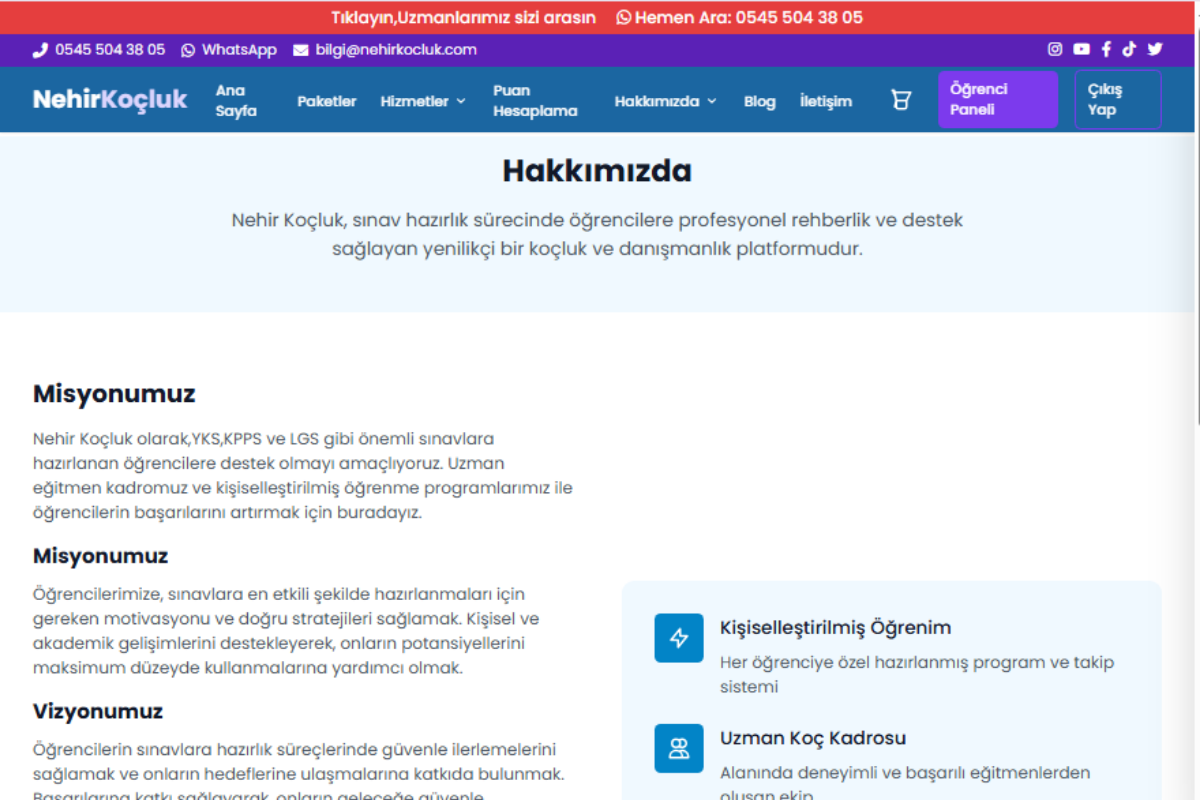Open the TikTok social icon
The height and width of the screenshot is (800, 1200).
(x=1129, y=49)
